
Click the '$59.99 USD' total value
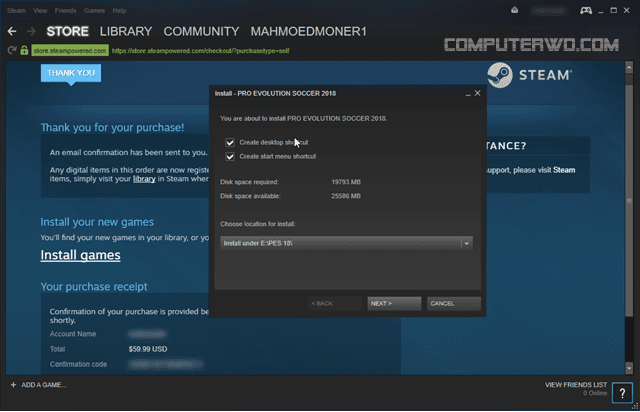148,349
